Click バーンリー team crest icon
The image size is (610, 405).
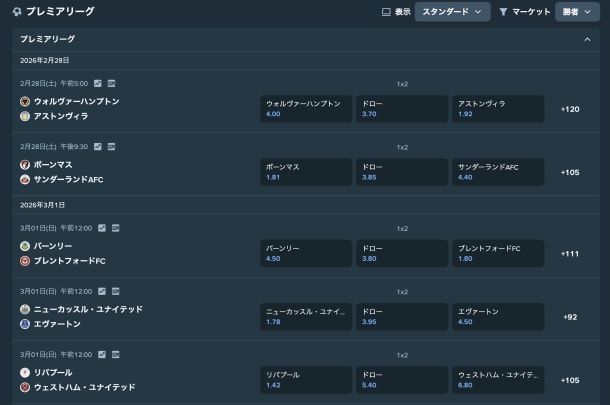tap(25, 246)
